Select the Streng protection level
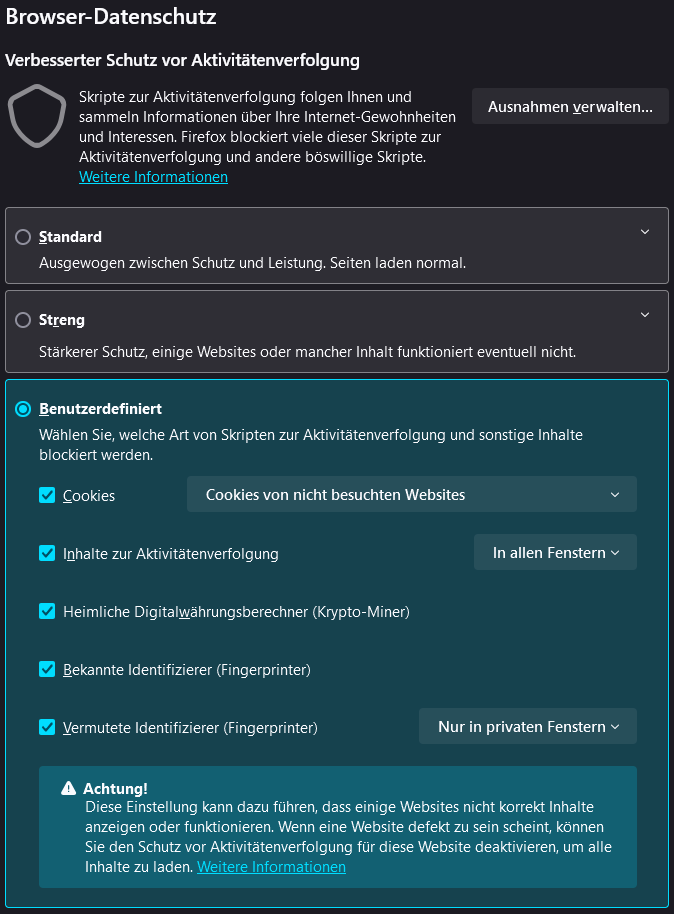 pos(22,319)
